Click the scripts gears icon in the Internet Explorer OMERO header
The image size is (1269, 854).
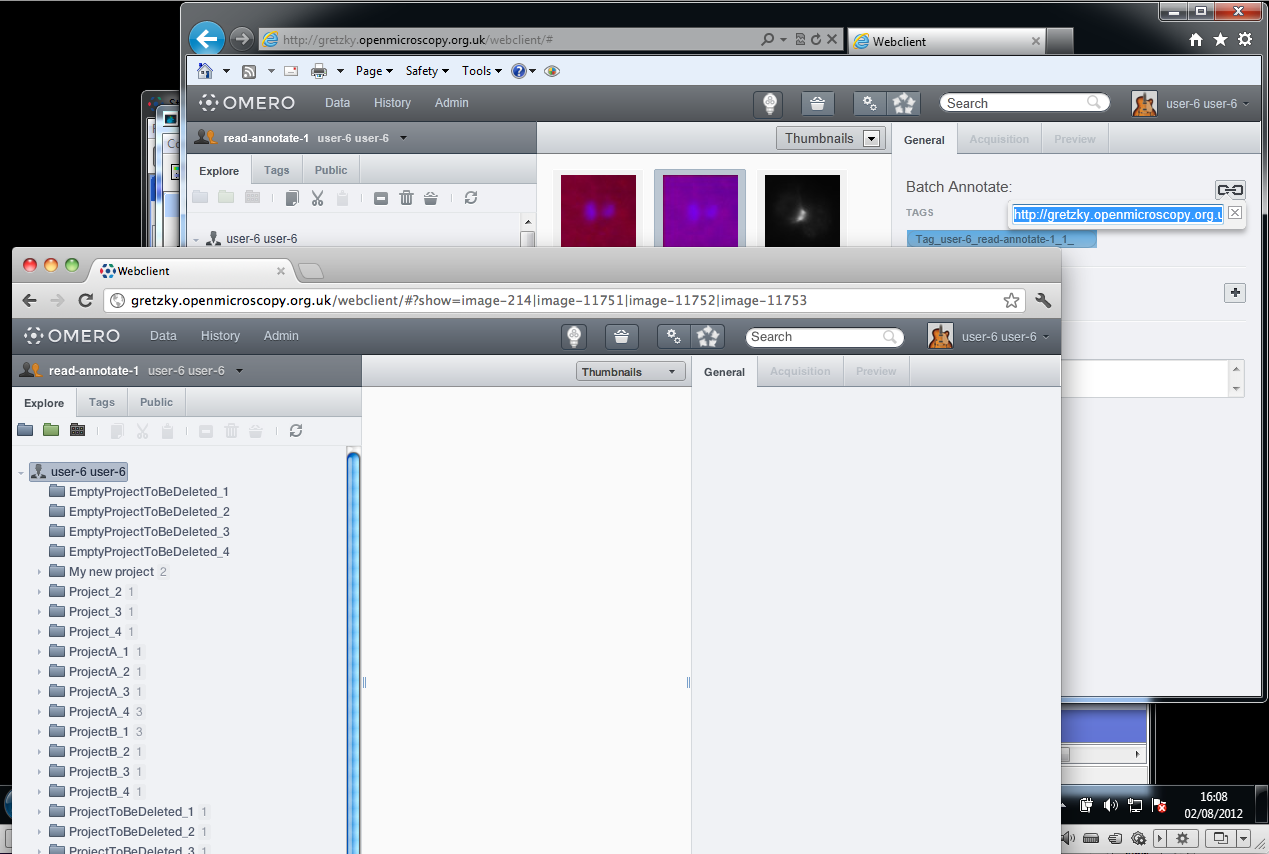click(870, 103)
